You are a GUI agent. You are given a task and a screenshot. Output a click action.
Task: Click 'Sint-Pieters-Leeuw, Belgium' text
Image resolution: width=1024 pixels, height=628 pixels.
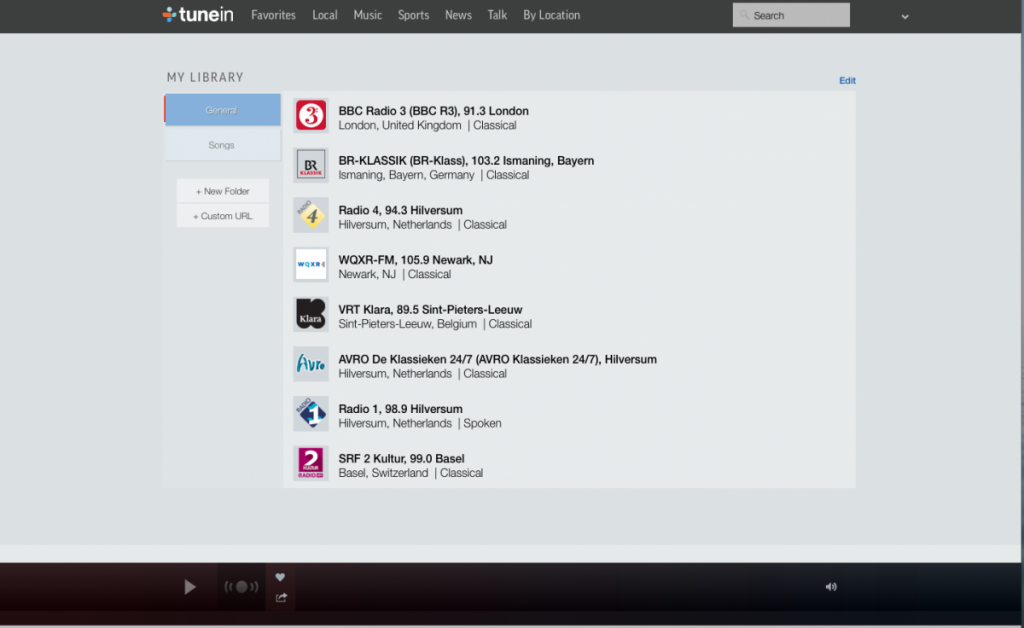[x=408, y=324]
